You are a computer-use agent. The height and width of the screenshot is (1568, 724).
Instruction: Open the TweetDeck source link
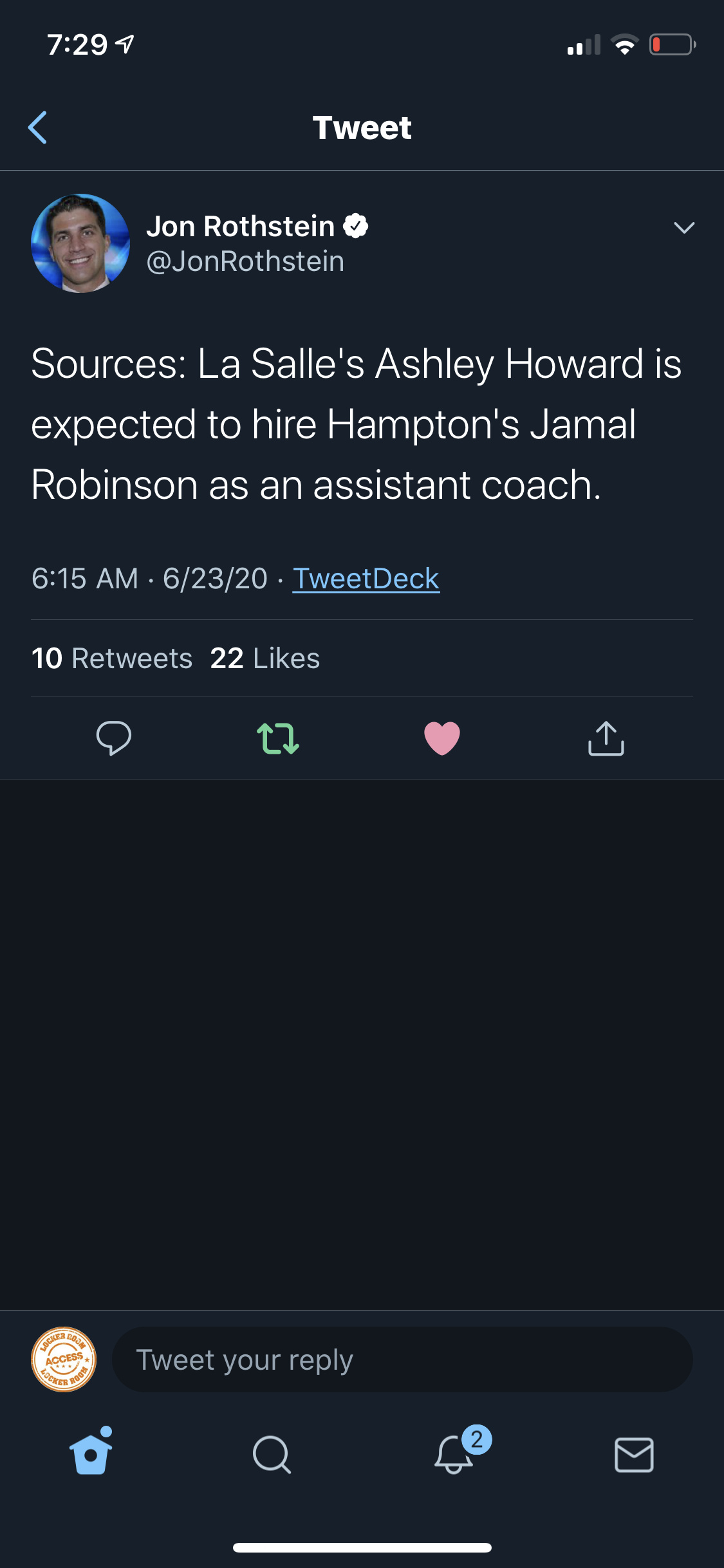click(x=366, y=578)
